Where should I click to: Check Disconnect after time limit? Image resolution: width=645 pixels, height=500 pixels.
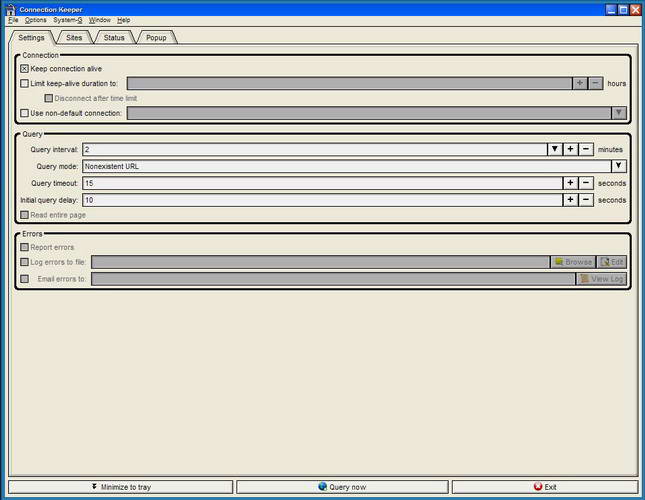(x=49, y=98)
